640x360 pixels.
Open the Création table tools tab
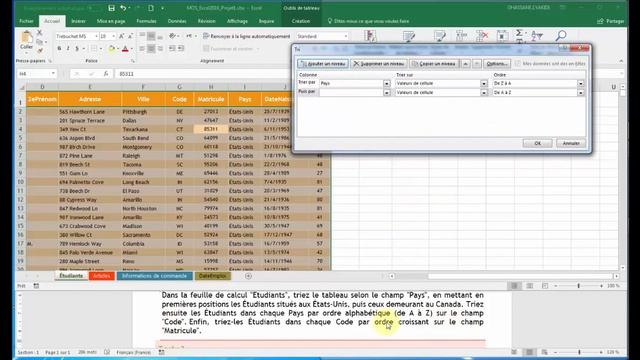tap(301, 21)
